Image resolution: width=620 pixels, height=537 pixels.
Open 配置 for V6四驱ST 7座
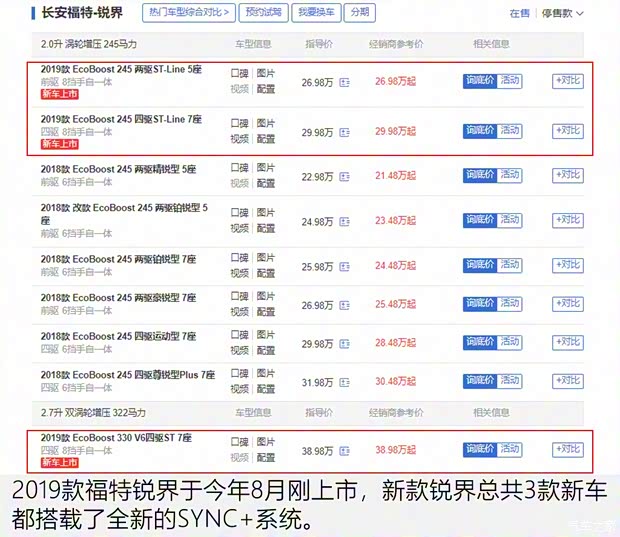click(x=266, y=458)
